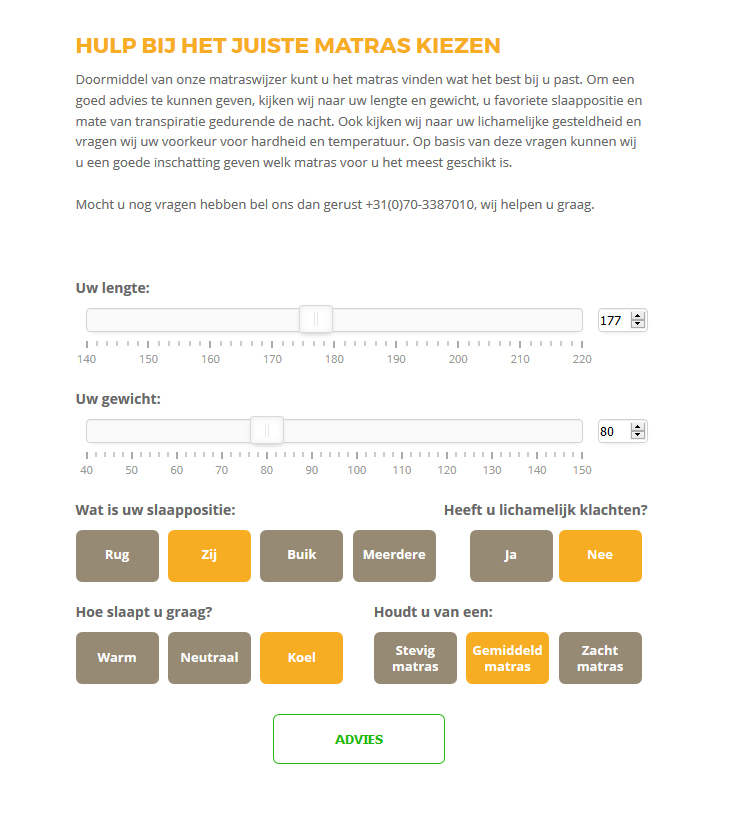This screenshot has height=822, width=741.
Task: Increase length with the up stepper arrow
Action: pyautogui.click(x=637, y=316)
